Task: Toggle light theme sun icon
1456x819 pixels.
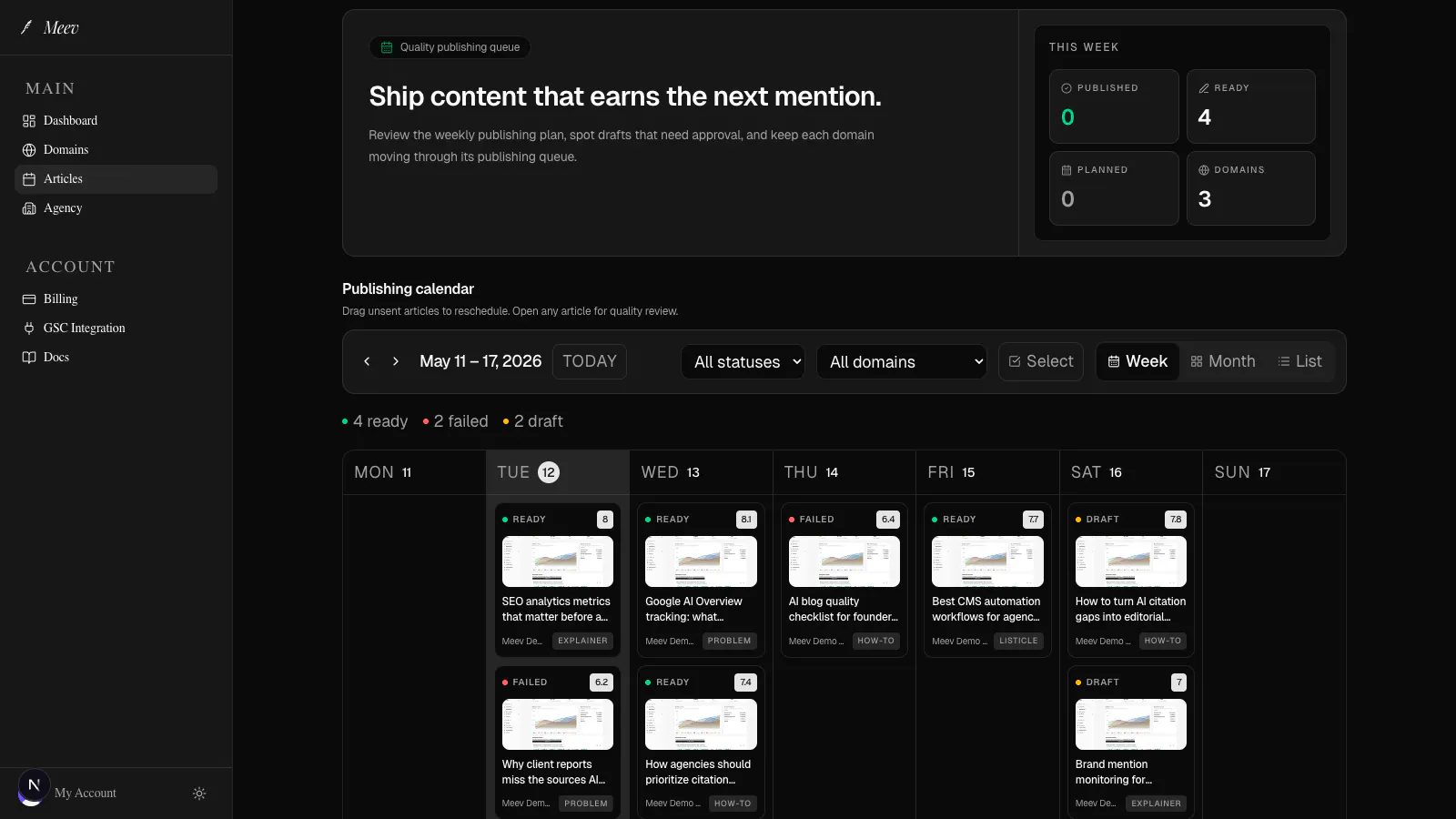Action: click(x=199, y=794)
